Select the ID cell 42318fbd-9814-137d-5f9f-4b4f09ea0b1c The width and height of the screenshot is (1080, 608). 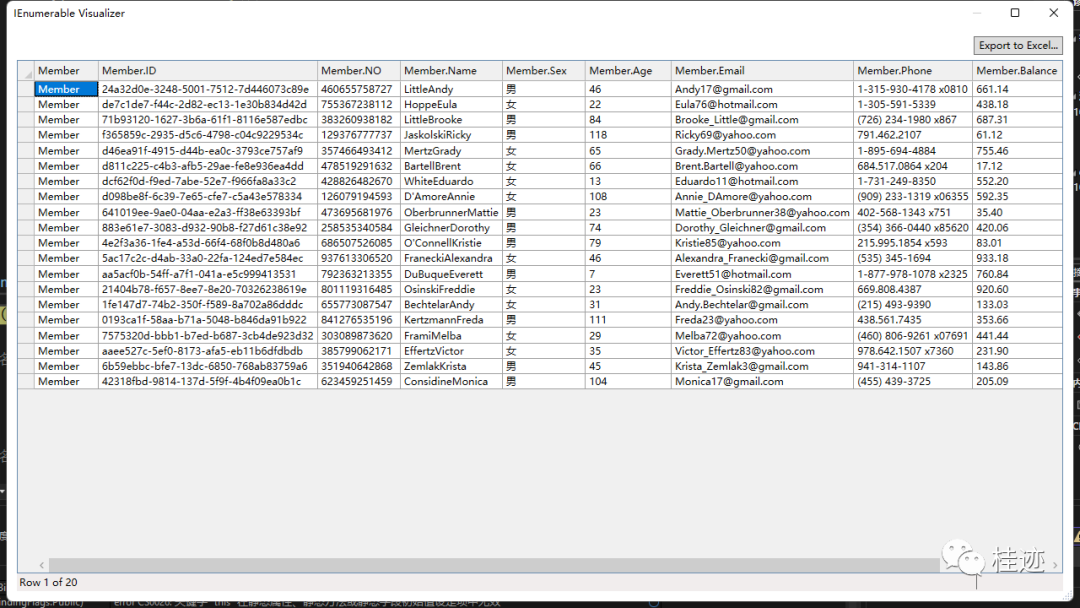[x=208, y=381]
